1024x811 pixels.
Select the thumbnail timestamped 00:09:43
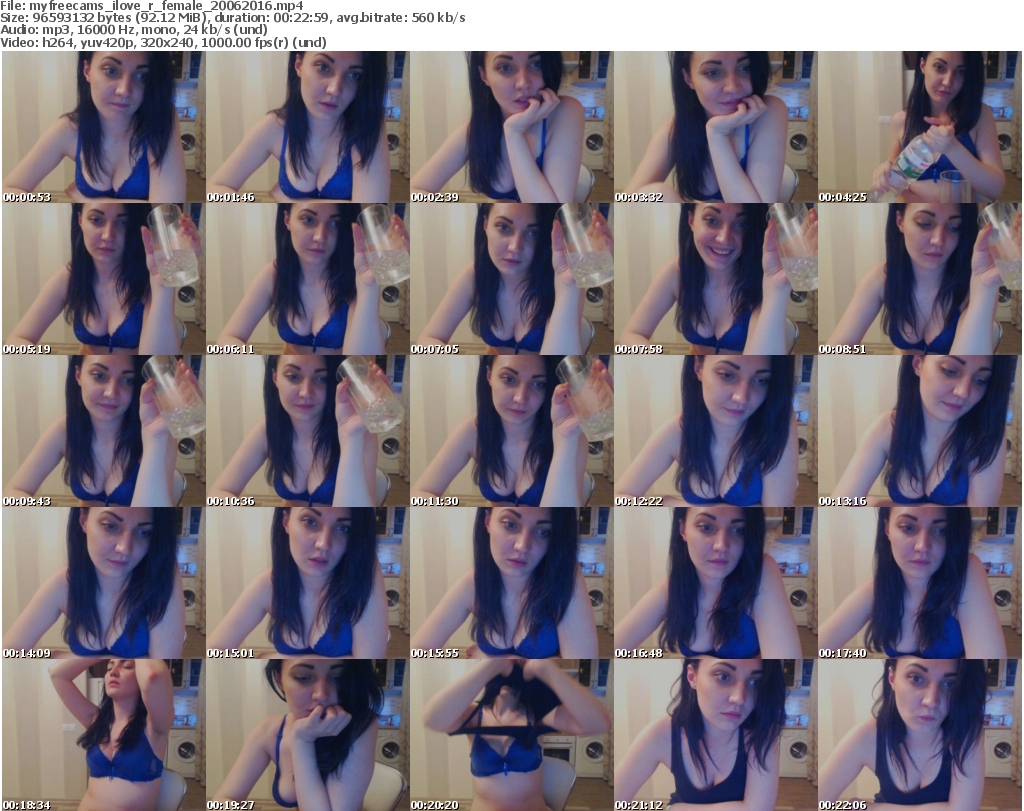coord(104,431)
